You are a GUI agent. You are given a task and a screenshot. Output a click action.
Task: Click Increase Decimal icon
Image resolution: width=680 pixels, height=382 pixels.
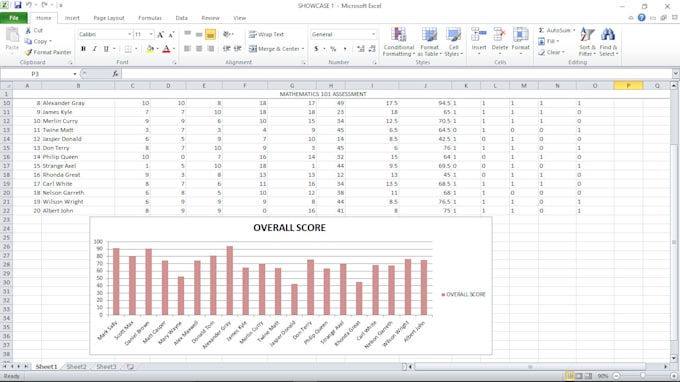[x=360, y=49]
